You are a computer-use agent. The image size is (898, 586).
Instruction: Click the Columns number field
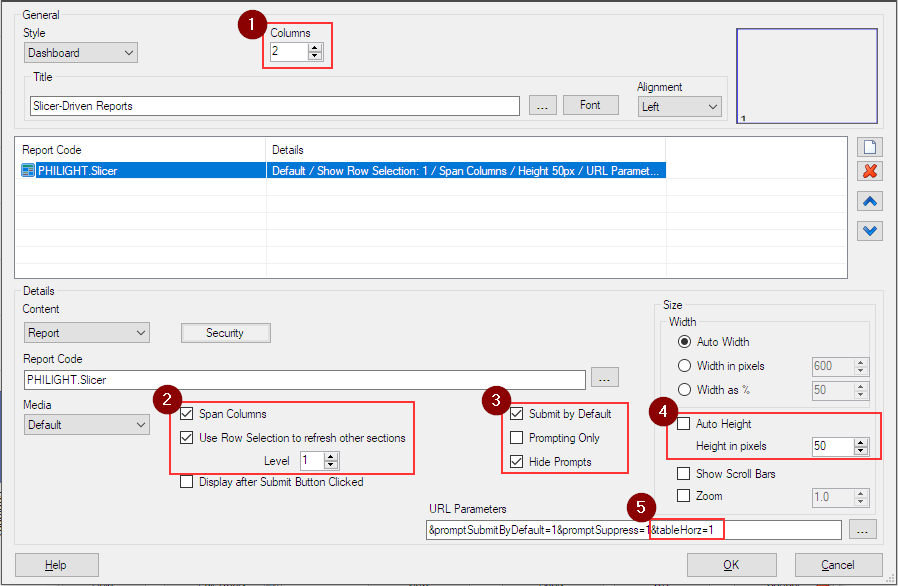(x=290, y=52)
